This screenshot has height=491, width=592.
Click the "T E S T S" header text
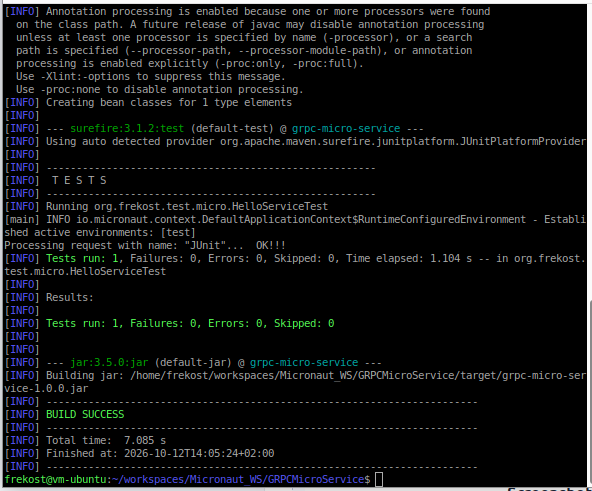pyautogui.click(x=79, y=181)
